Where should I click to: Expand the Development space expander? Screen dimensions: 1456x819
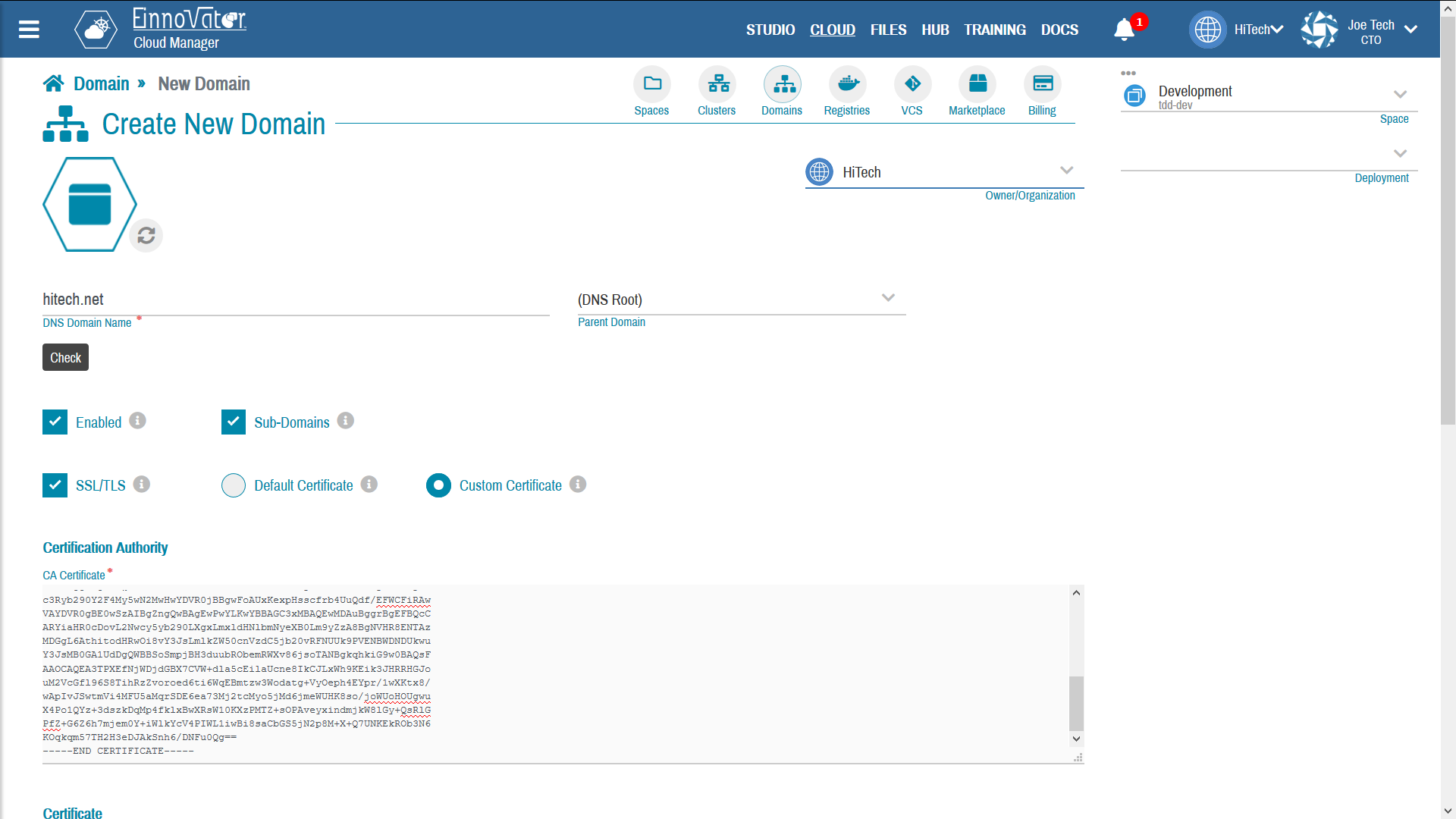[x=1399, y=93]
